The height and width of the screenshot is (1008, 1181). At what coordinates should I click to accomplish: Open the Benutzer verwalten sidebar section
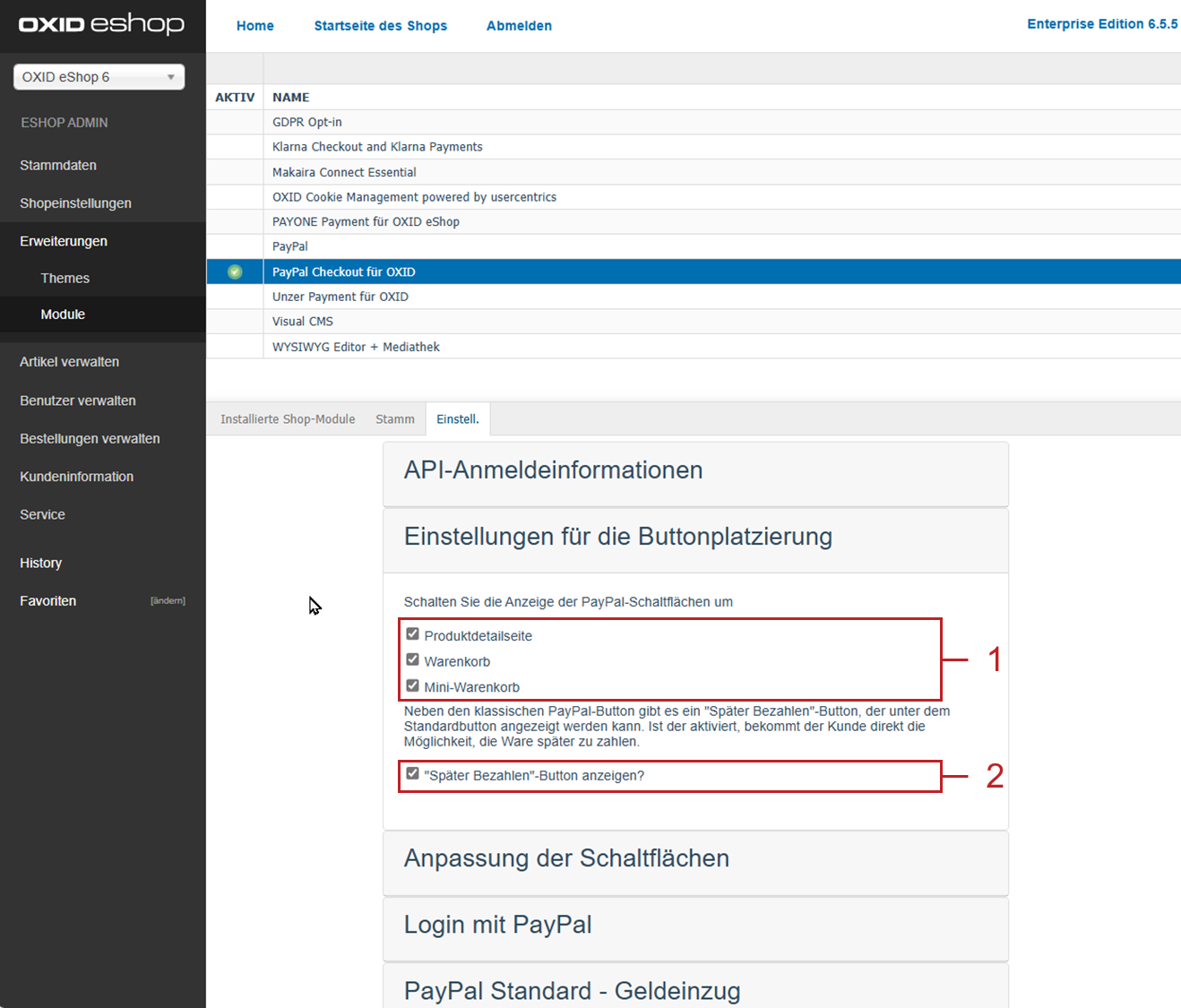pos(78,401)
